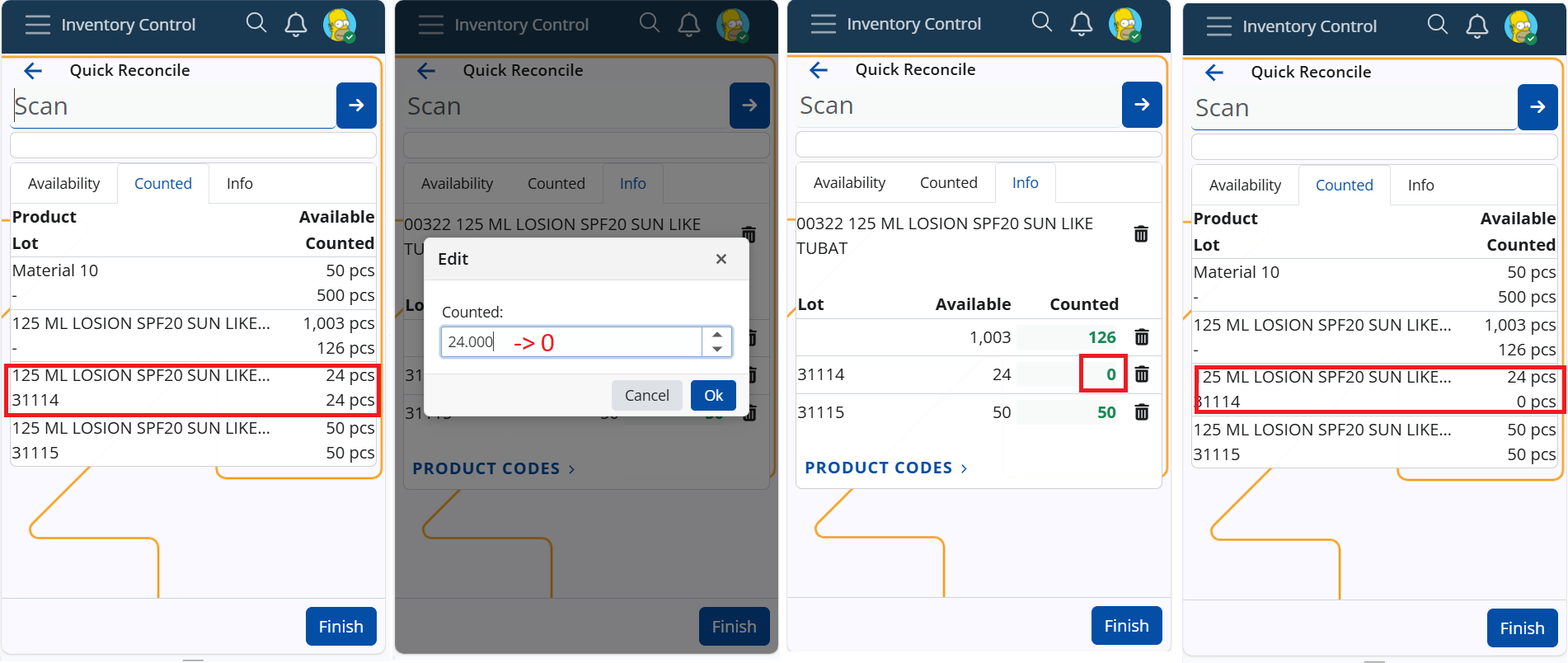This screenshot has height=663, width=1568.
Task: Open hamburger menu in the leftmost screen
Action: pos(38,25)
